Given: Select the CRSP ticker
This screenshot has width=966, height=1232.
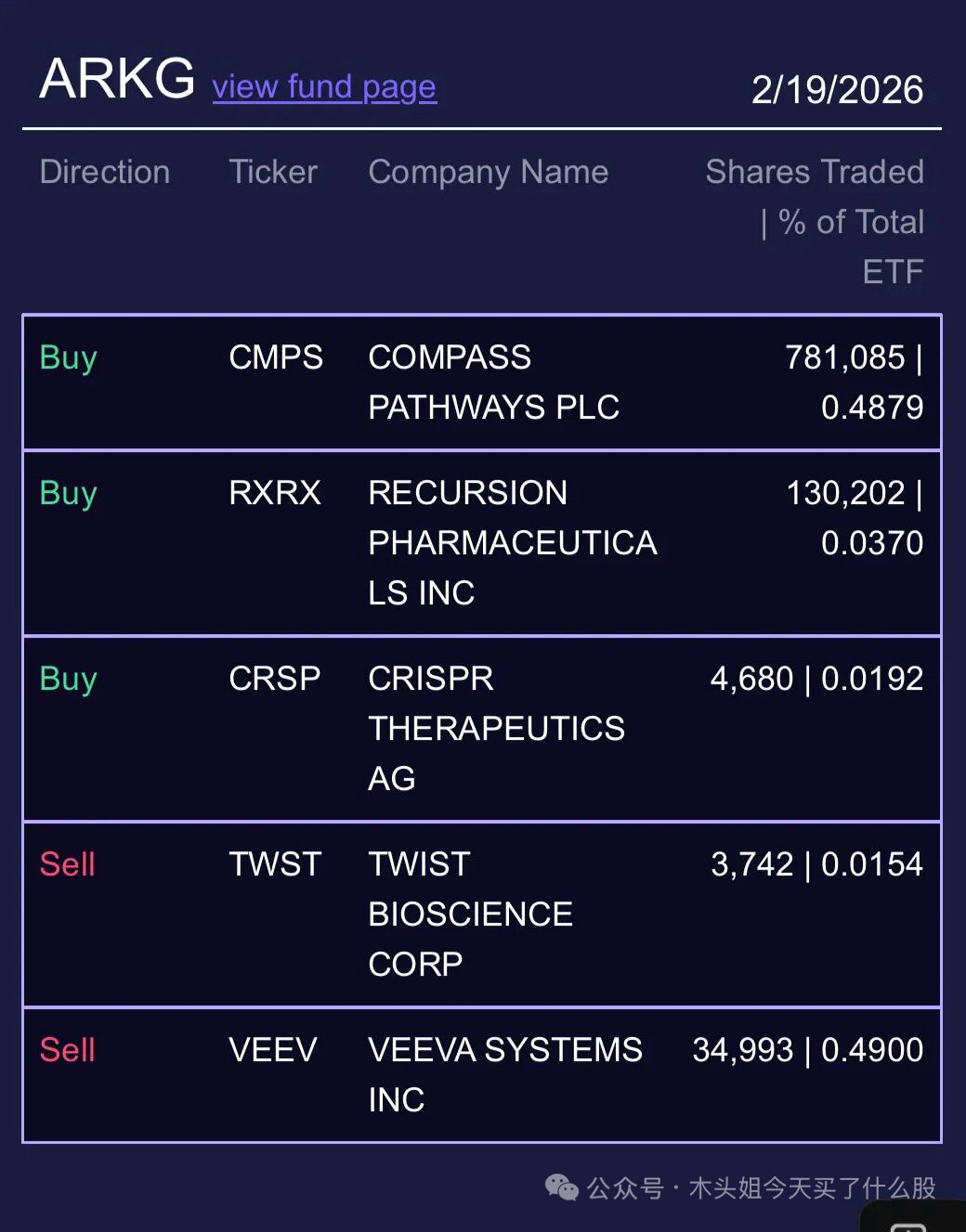Looking at the screenshot, I should pyautogui.click(x=275, y=679).
